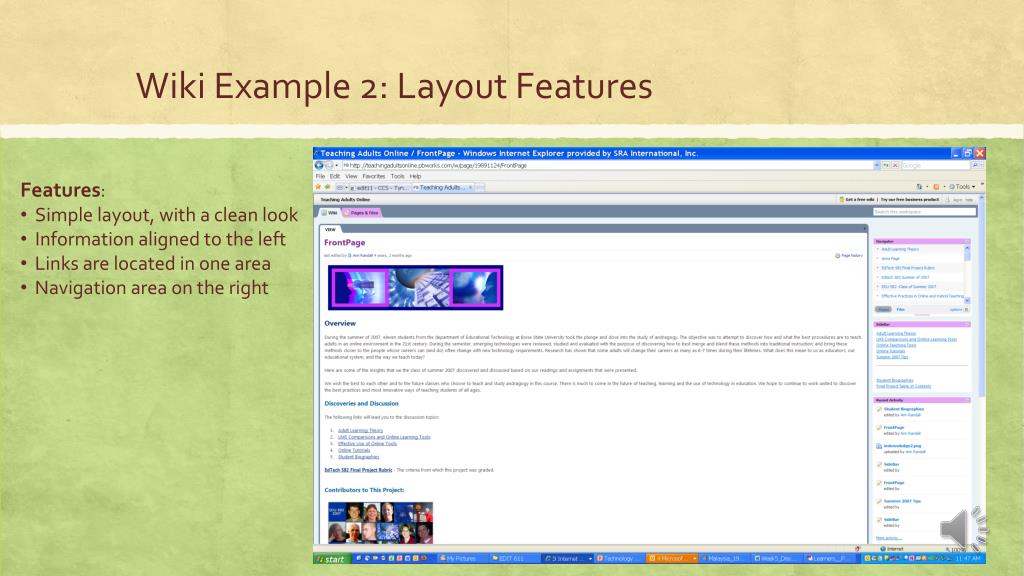Collapse the Navigator sidebar panel

click(967, 242)
